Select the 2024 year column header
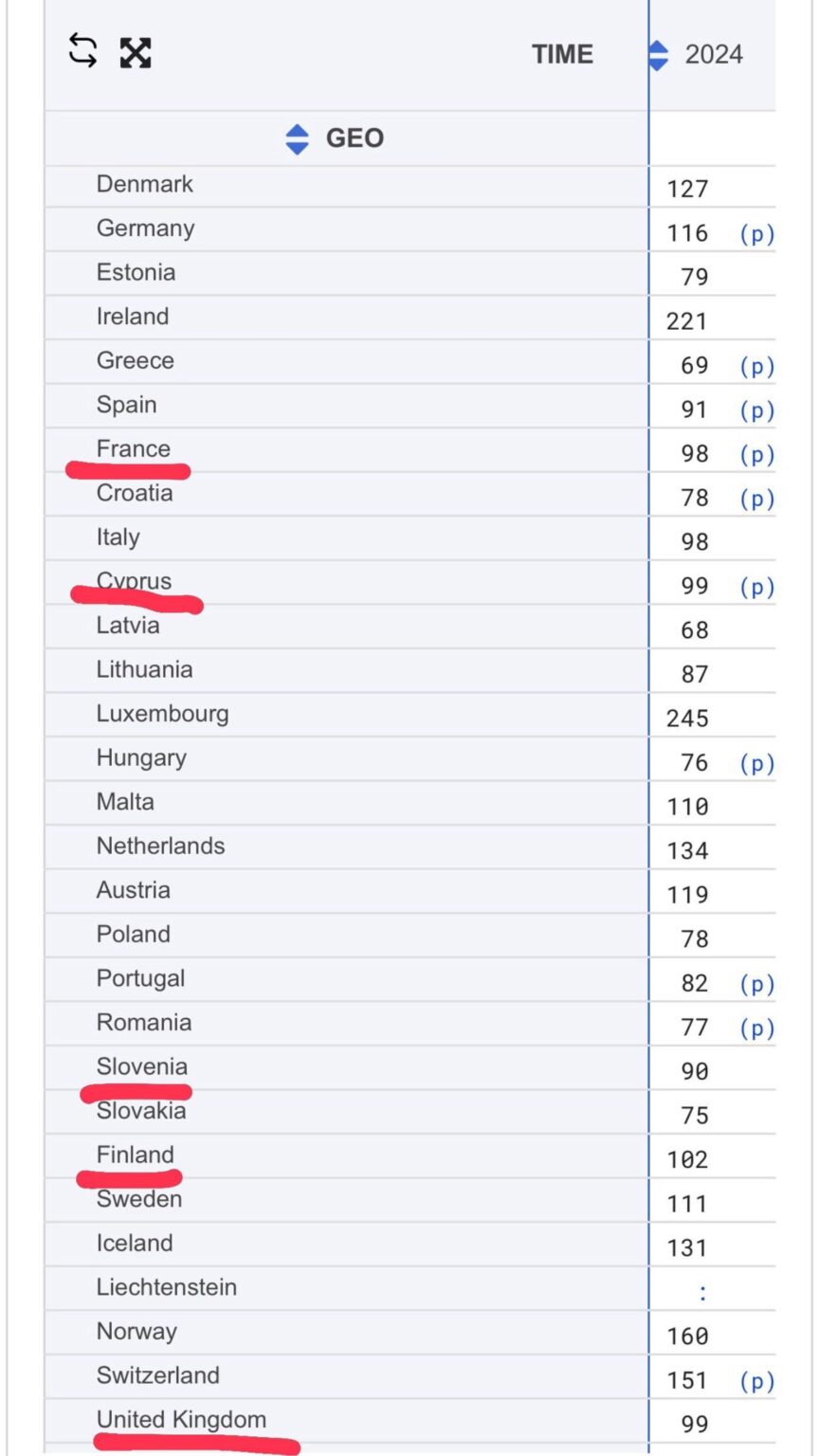The height and width of the screenshot is (1456, 819). coord(714,55)
